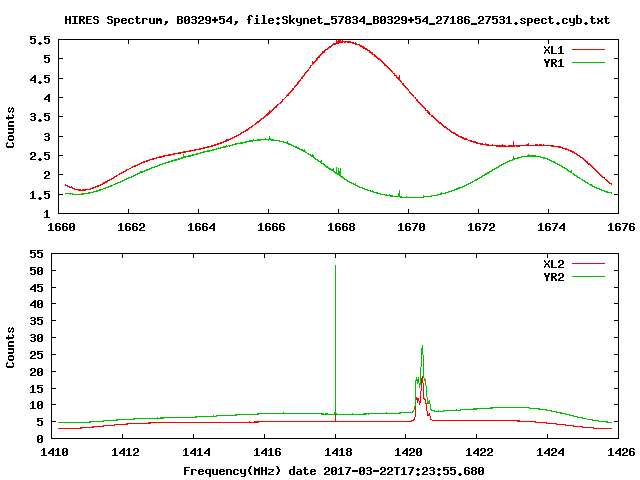640x480 pixels.
Task: Click the 1420 x-axis tick label
Action: pyautogui.click(x=408, y=452)
